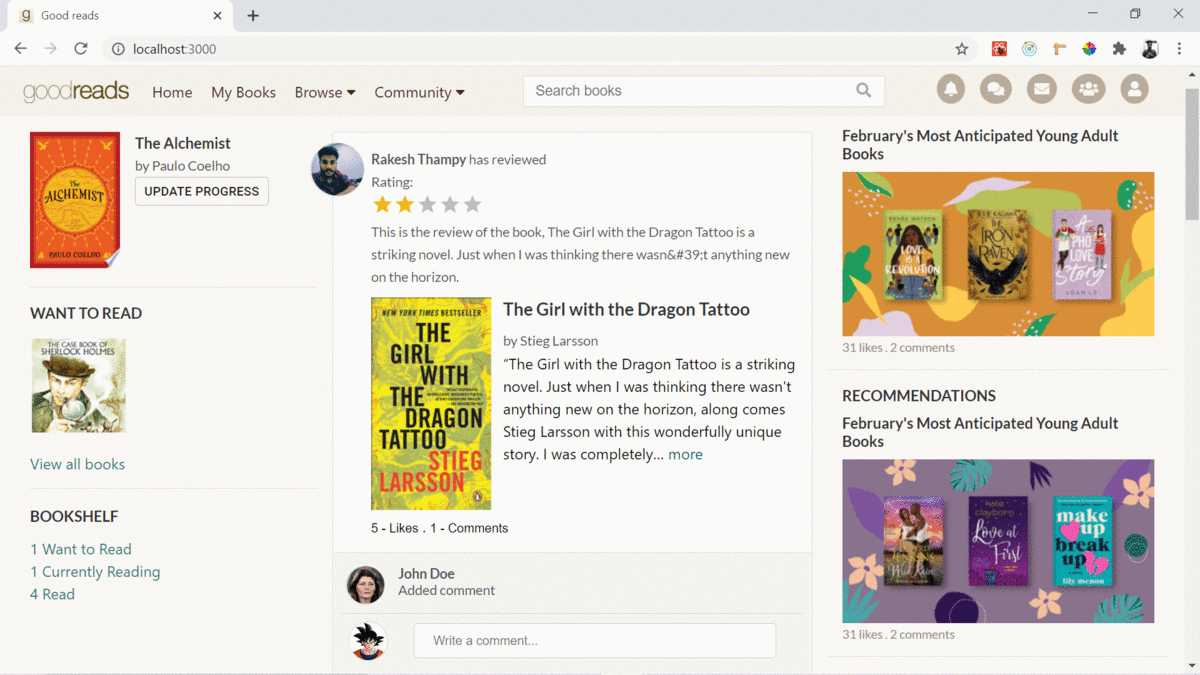Open the notifications bell icon

click(x=951, y=89)
